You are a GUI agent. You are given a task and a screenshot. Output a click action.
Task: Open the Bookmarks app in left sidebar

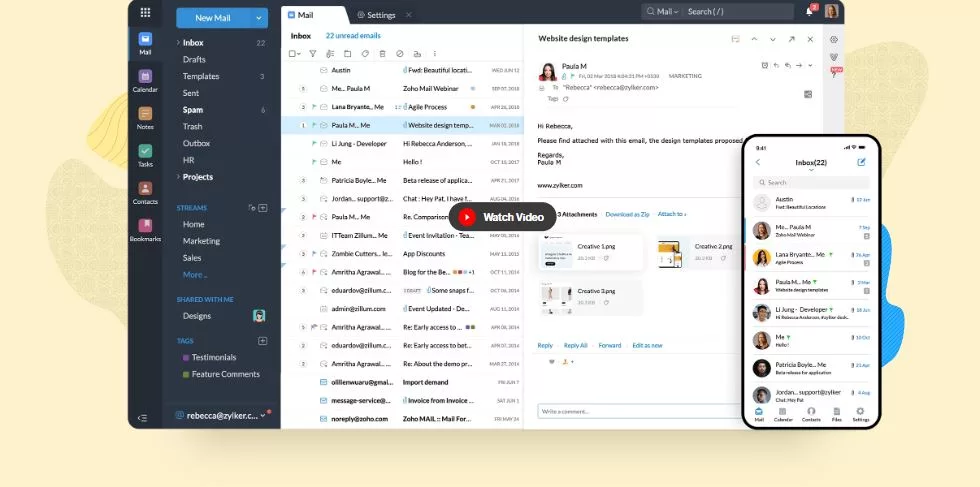point(145,230)
